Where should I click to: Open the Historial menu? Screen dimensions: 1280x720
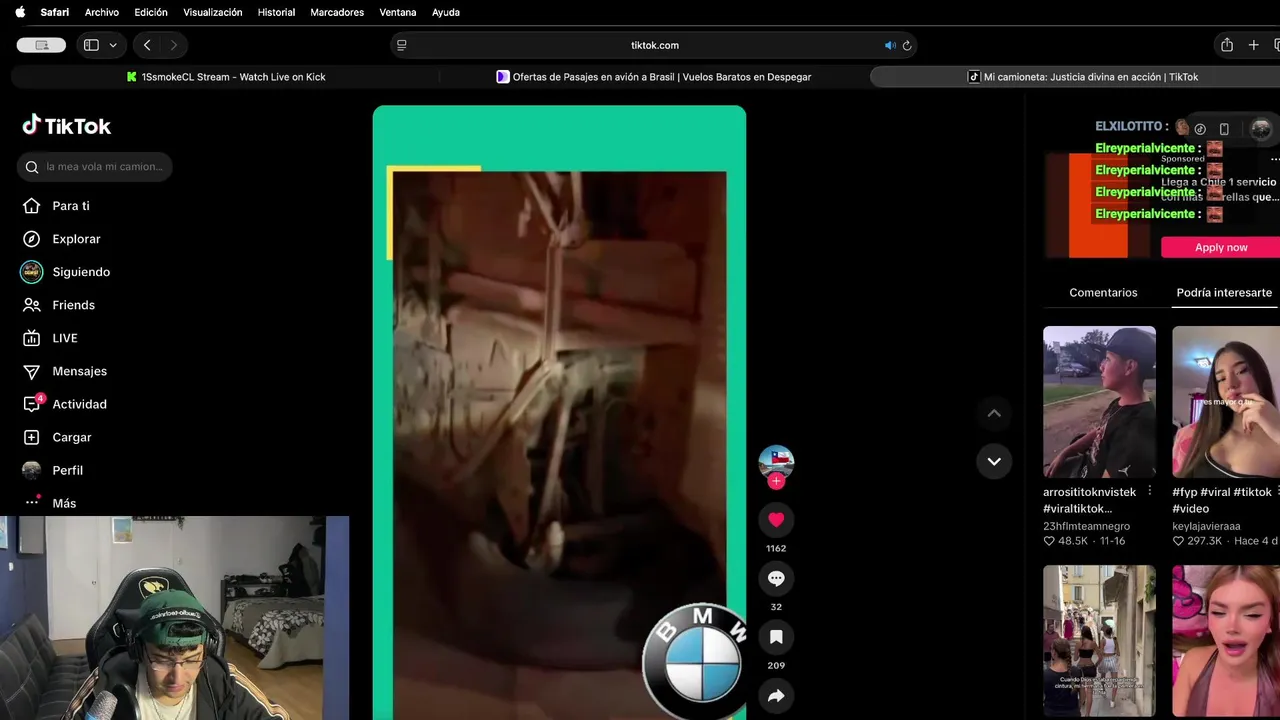[x=276, y=12]
